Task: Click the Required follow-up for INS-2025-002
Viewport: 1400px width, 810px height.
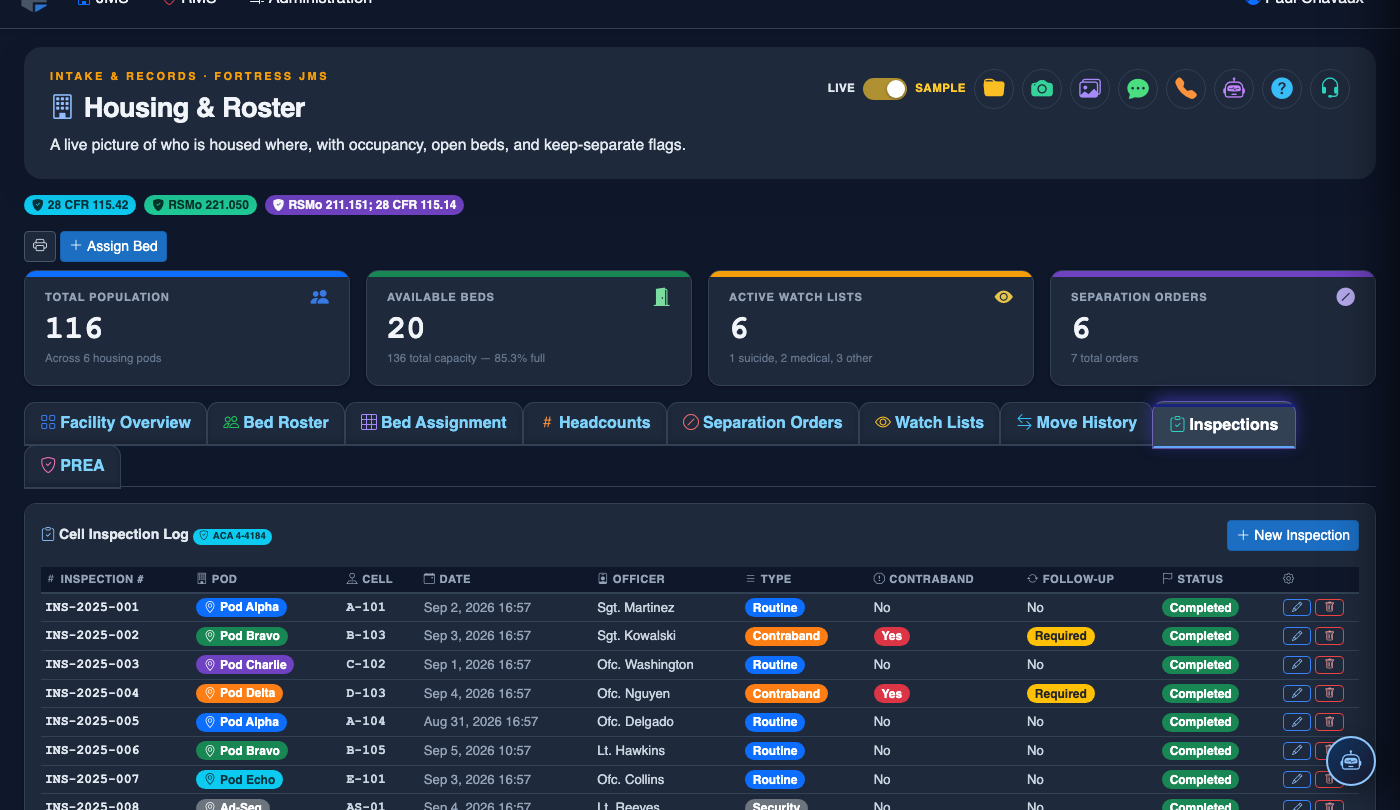Action: point(1061,636)
